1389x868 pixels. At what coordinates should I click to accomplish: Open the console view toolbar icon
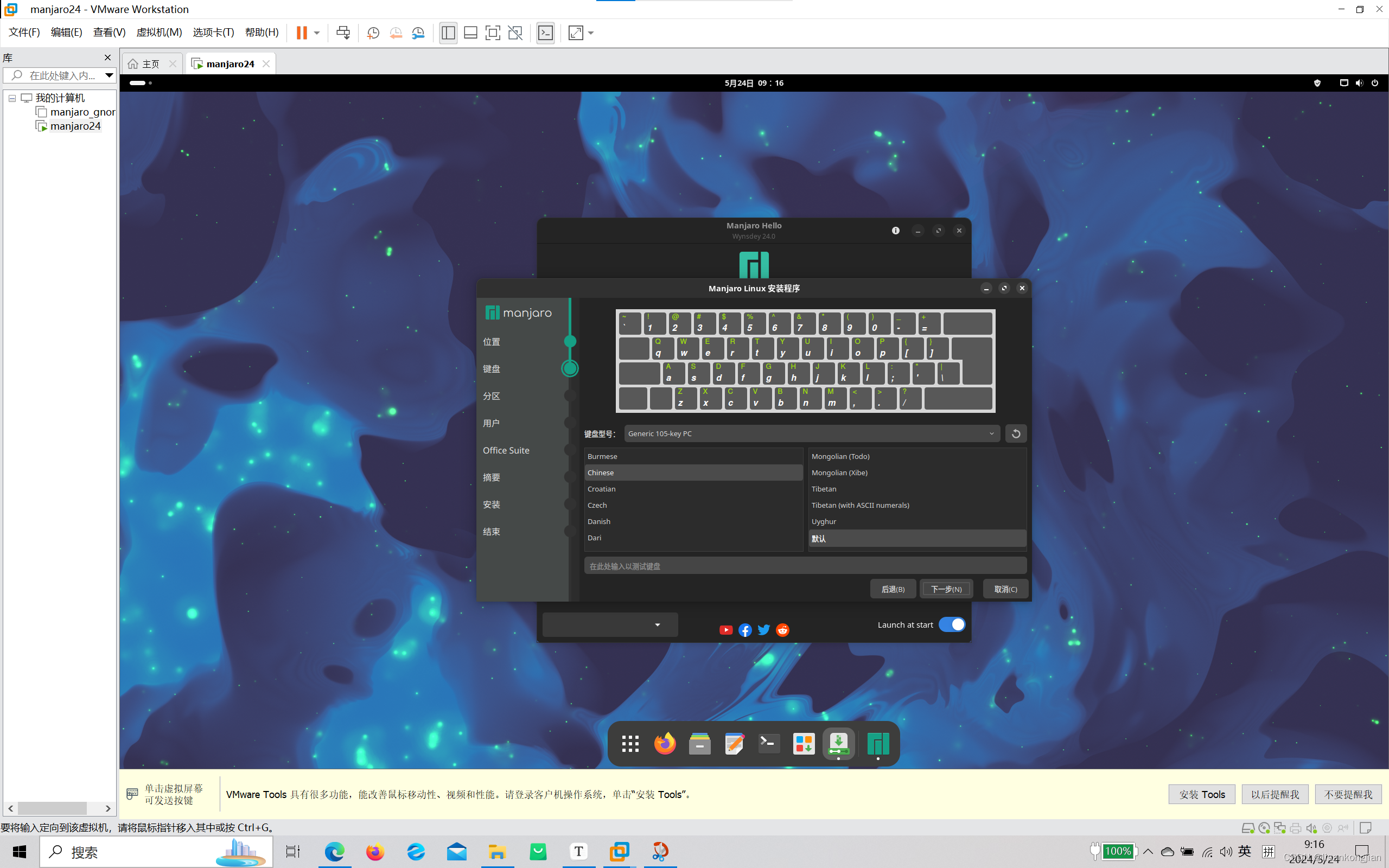pos(545,33)
